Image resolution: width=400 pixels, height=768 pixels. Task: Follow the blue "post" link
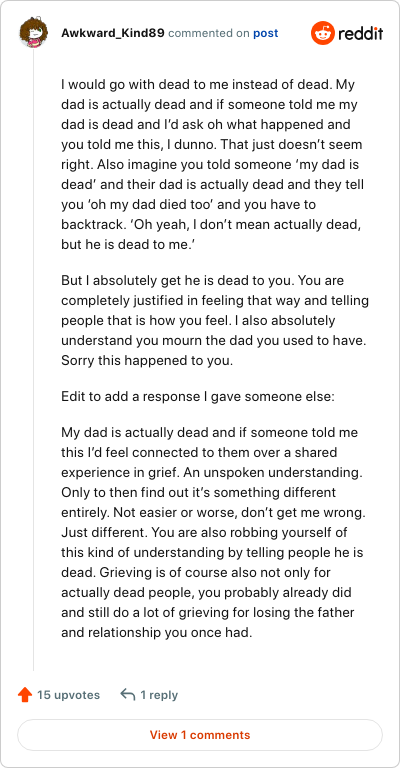click(x=265, y=34)
